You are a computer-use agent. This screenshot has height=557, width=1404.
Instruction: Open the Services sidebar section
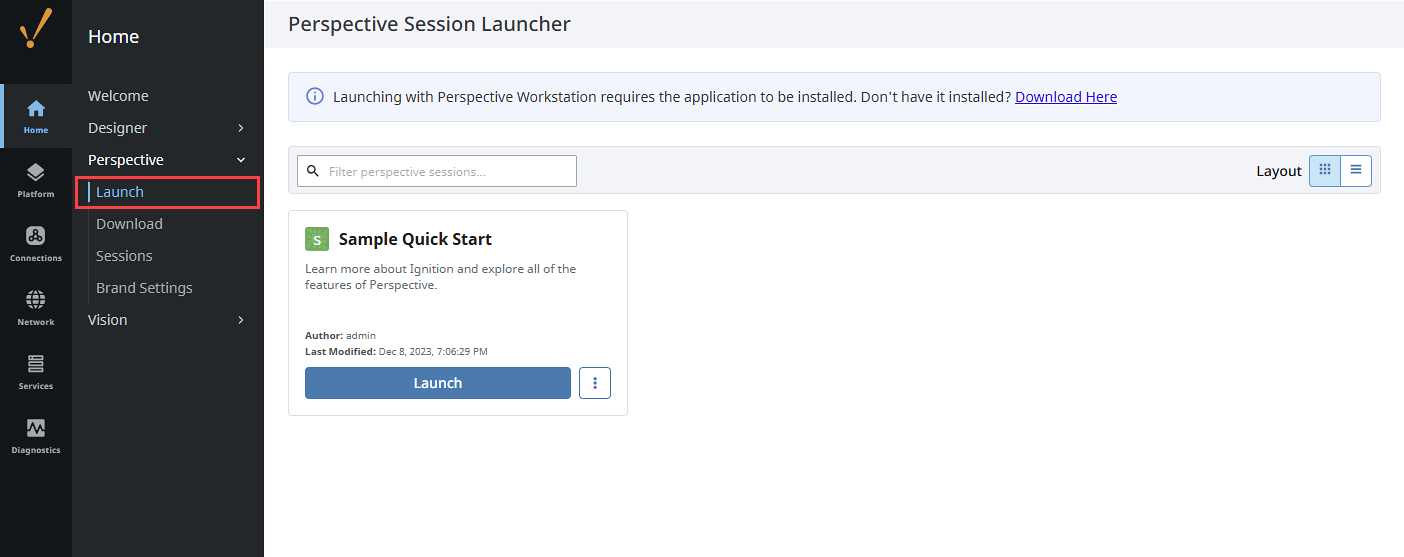[36, 372]
